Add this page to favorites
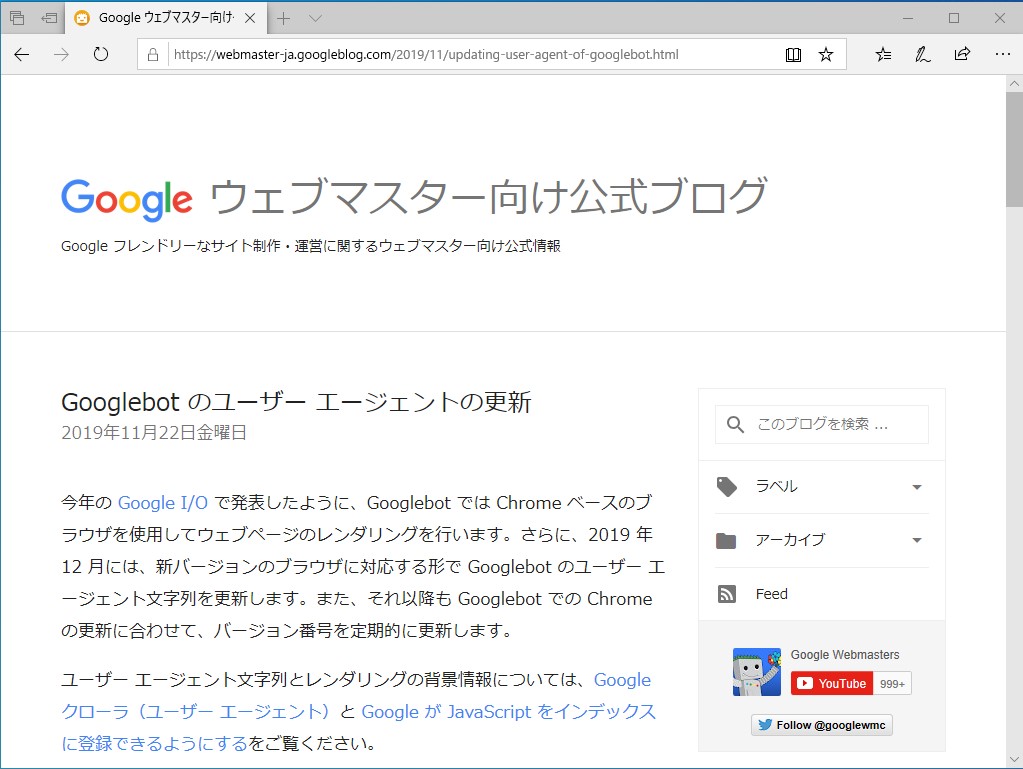The height and width of the screenshot is (769, 1023). (826, 55)
